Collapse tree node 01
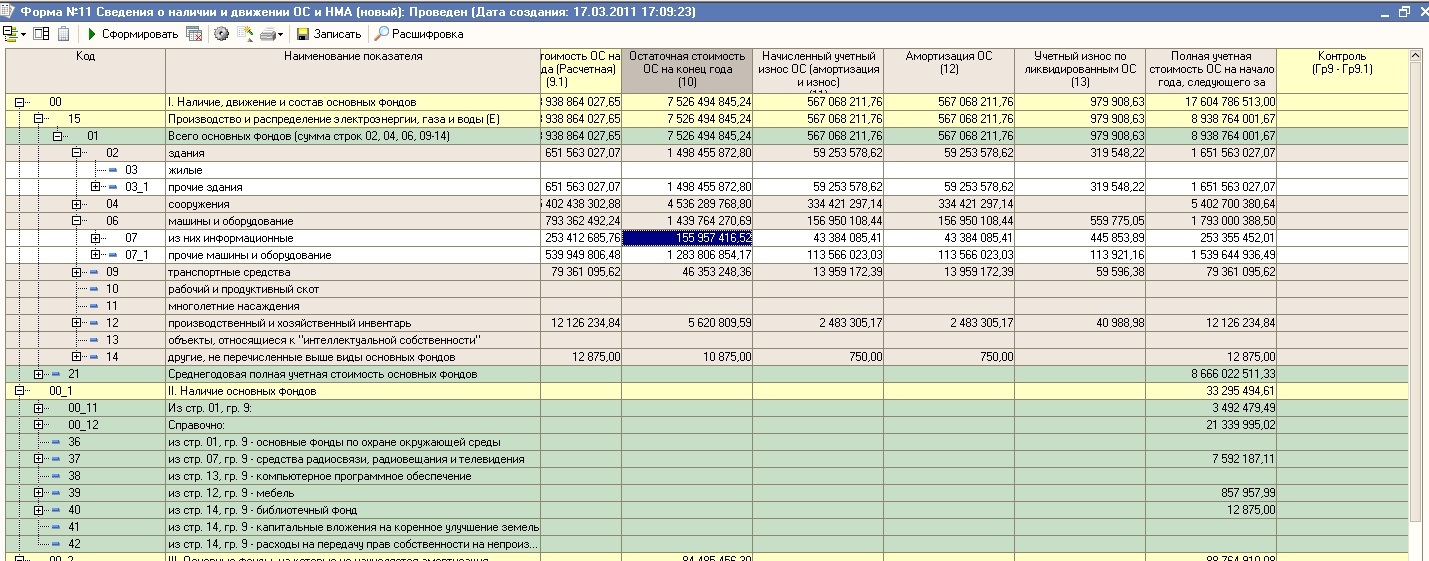1429x561 pixels. pyautogui.click(x=57, y=136)
